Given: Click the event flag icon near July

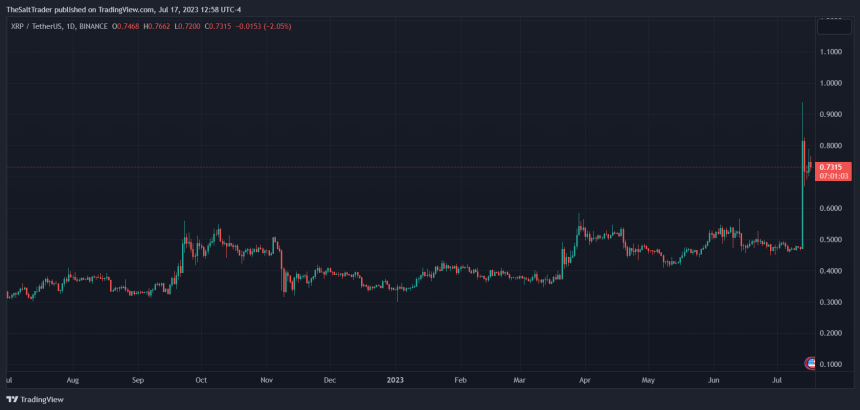Looking at the screenshot, I should pyautogui.click(x=810, y=363).
